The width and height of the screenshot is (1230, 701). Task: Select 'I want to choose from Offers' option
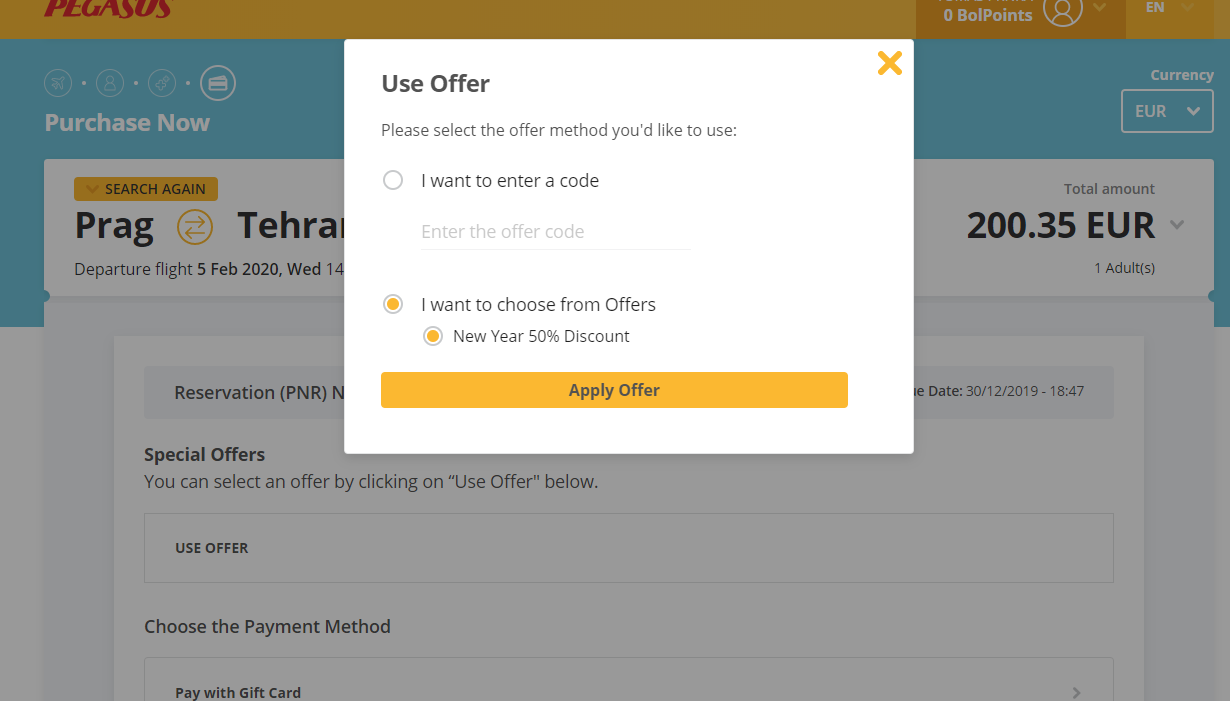(393, 304)
